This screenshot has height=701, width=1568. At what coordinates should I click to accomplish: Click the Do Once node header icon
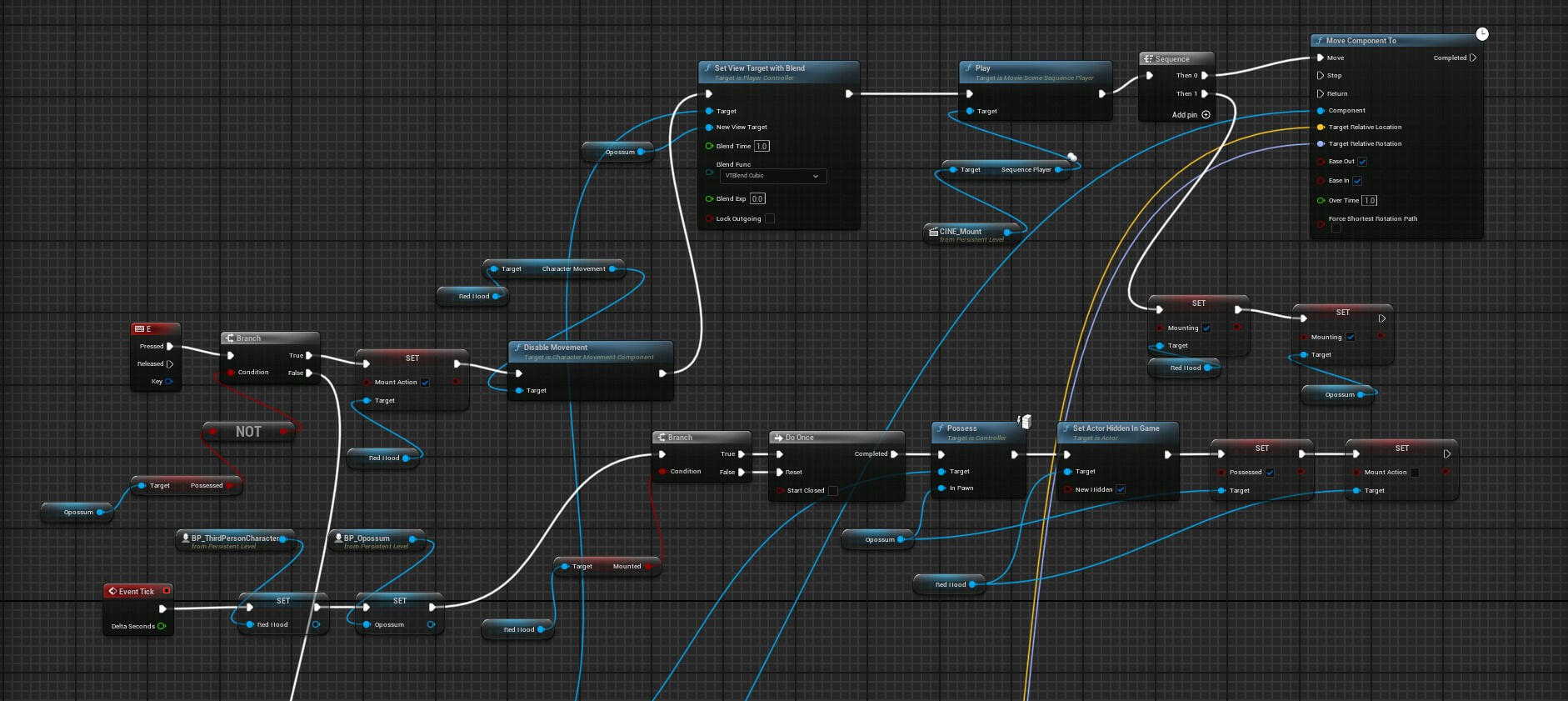tap(778, 438)
